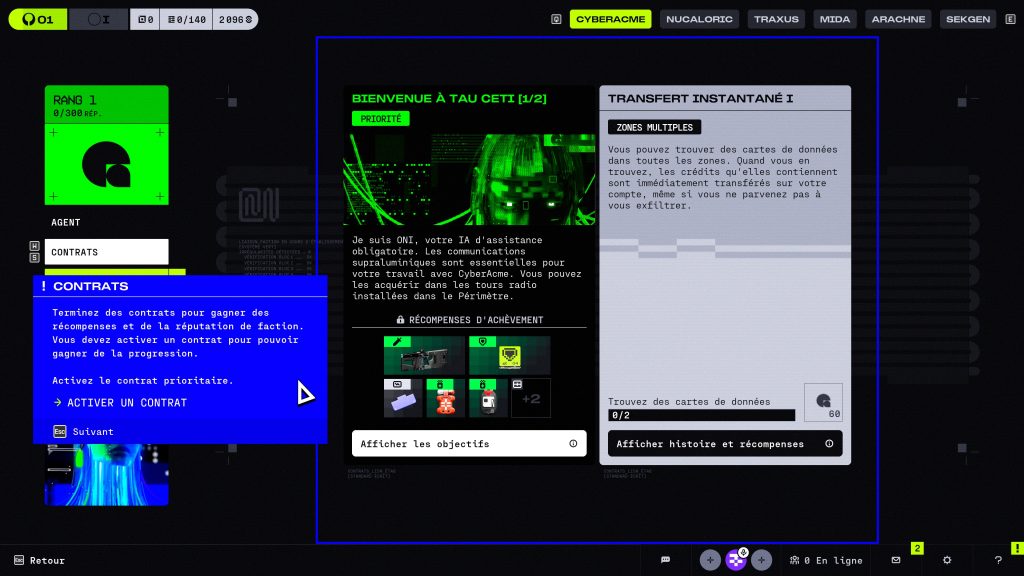Click the help question mark icon
The width and height of the screenshot is (1024, 576).
[x=998, y=560]
